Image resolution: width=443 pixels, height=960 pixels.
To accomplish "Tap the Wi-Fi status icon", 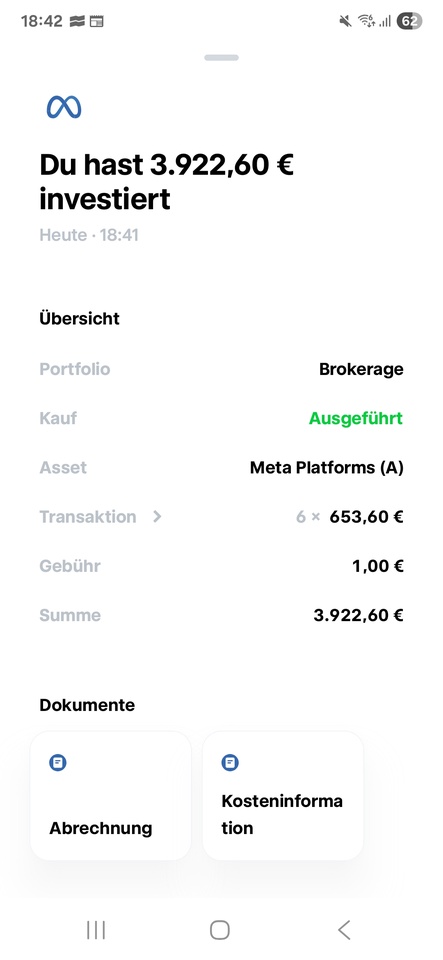I will (367, 21).
